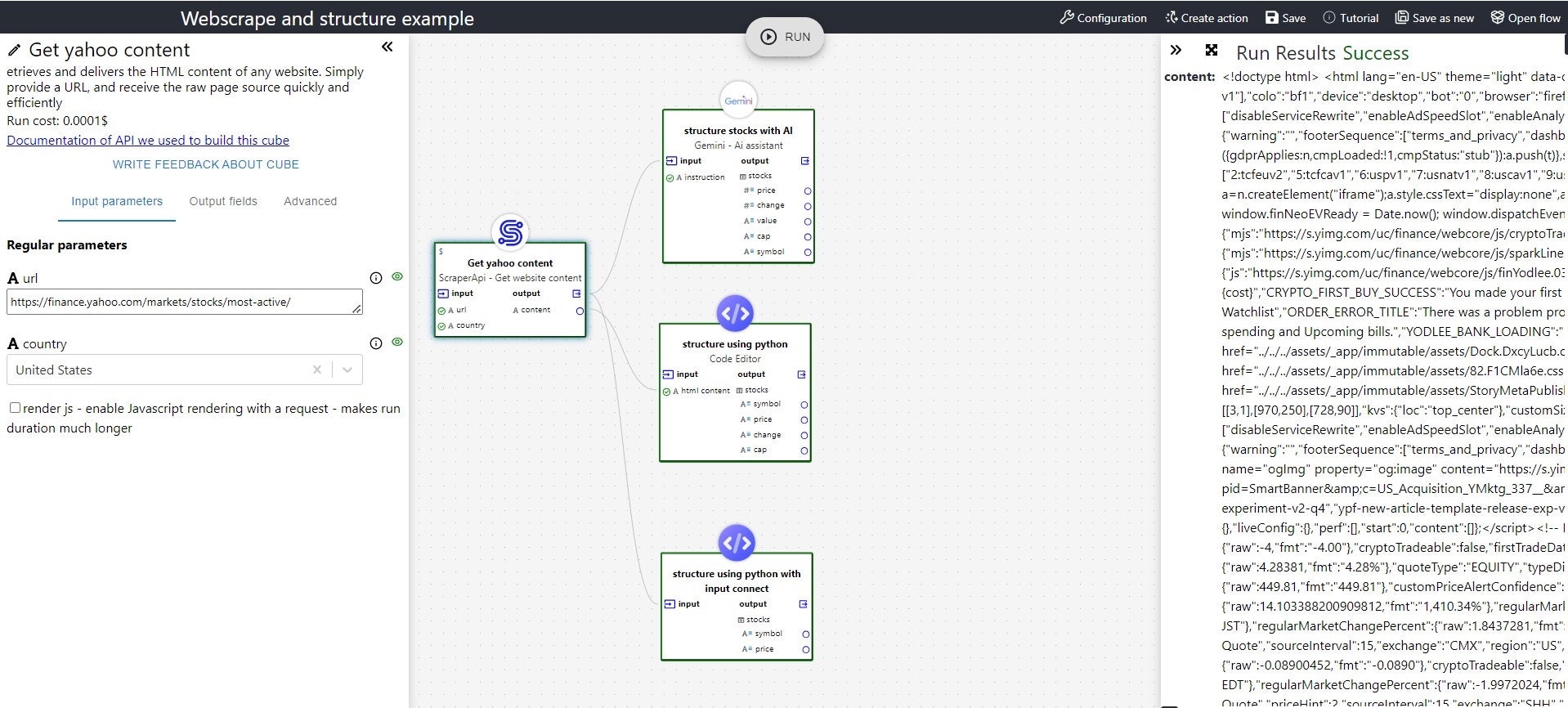Image resolution: width=1568 pixels, height=708 pixels.
Task: Switch to Input parameters tab
Action: click(x=117, y=201)
